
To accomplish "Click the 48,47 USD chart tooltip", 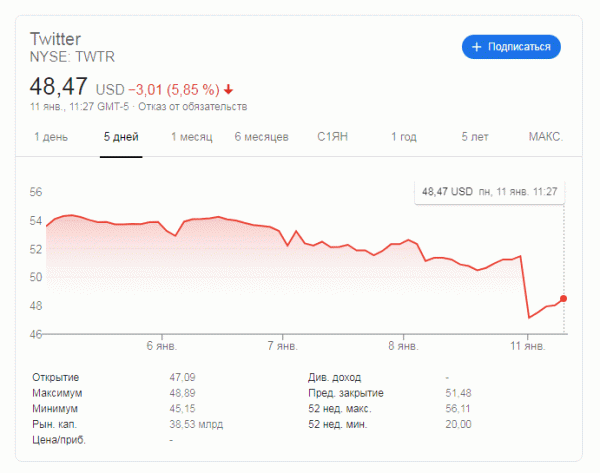I will 489,190.
